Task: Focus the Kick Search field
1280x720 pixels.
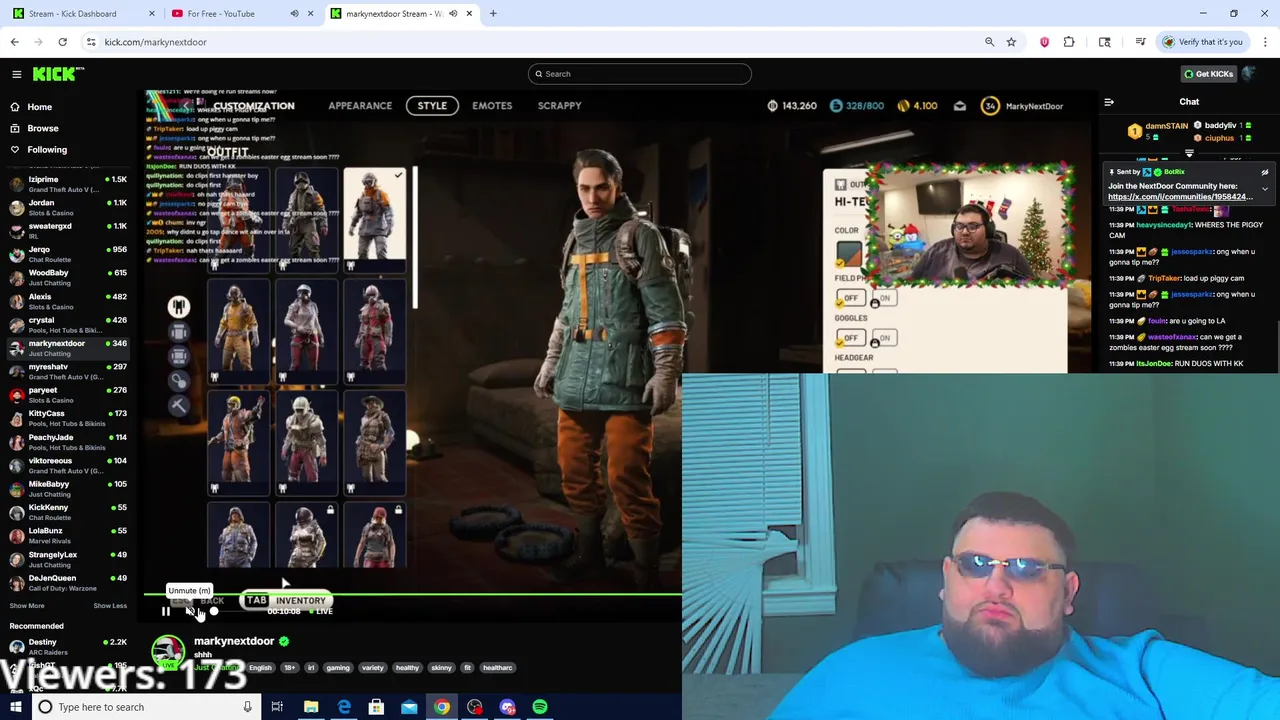Action: (640, 74)
